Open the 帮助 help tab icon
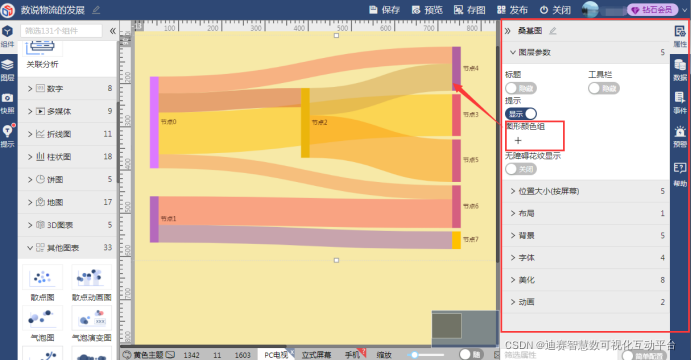This screenshot has height=360, width=691. pos(680,175)
